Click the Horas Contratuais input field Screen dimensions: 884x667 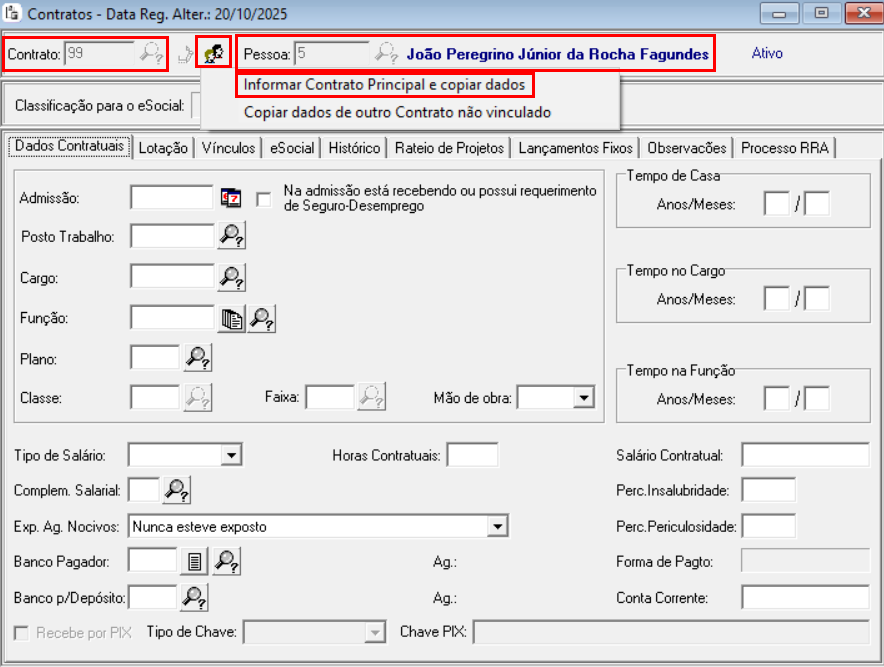pos(472,456)
